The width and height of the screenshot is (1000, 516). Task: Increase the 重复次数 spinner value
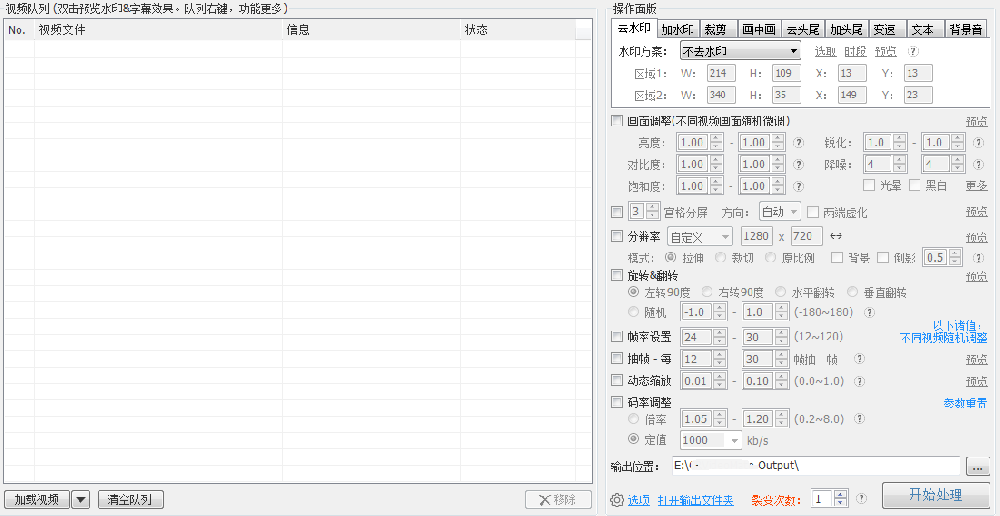coord(841,494)
